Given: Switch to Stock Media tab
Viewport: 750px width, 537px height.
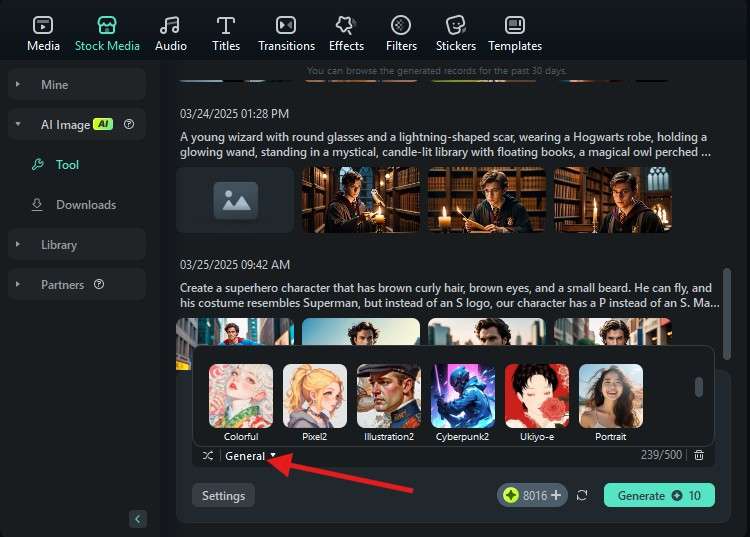Looking at the screenshot, I should click(x=107, y=33).
